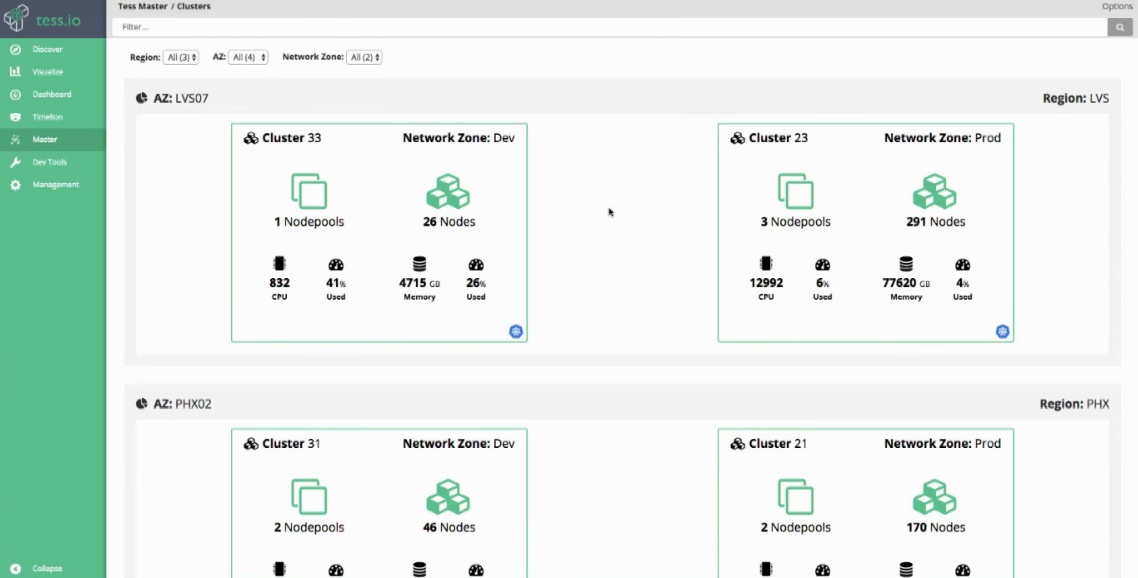
Task: Click the Nodes icon showing 291 Nodes
Action: click(934, 192)
